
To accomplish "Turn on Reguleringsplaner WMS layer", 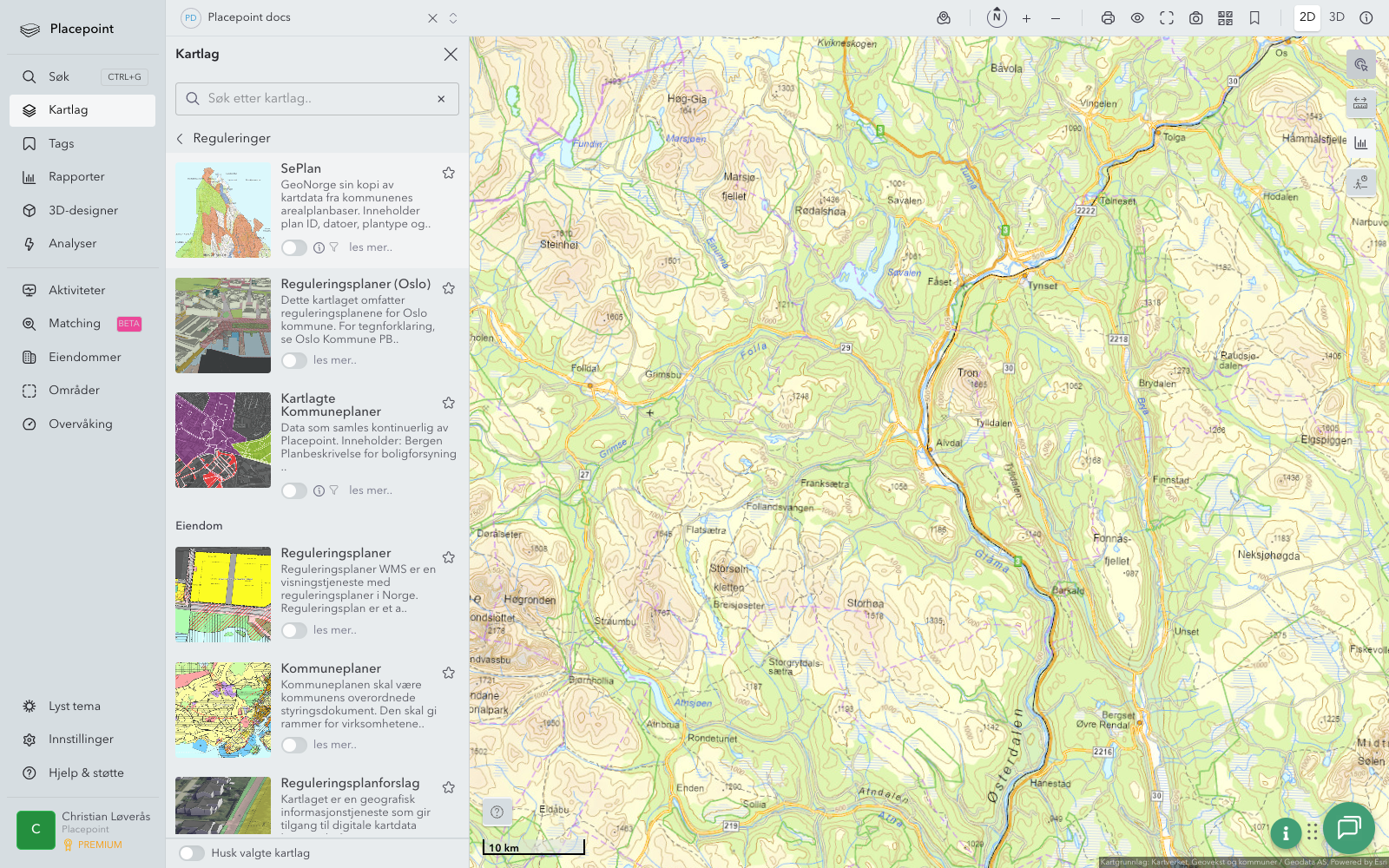I will click(294, 630).
